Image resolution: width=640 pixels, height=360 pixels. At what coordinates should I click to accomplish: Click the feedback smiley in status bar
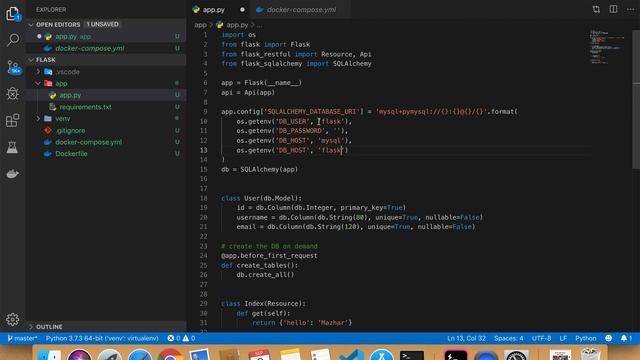click(609, 338)
